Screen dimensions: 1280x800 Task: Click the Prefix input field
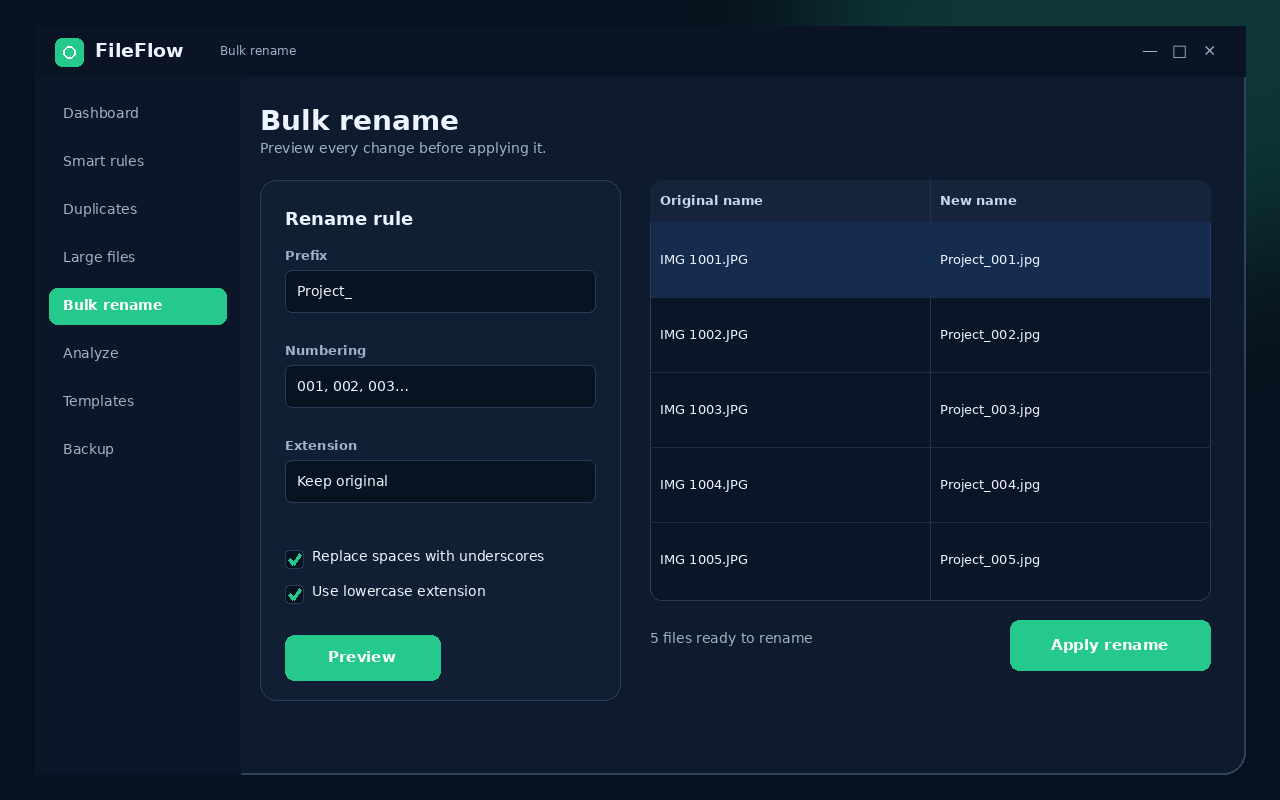click(440, 291)
